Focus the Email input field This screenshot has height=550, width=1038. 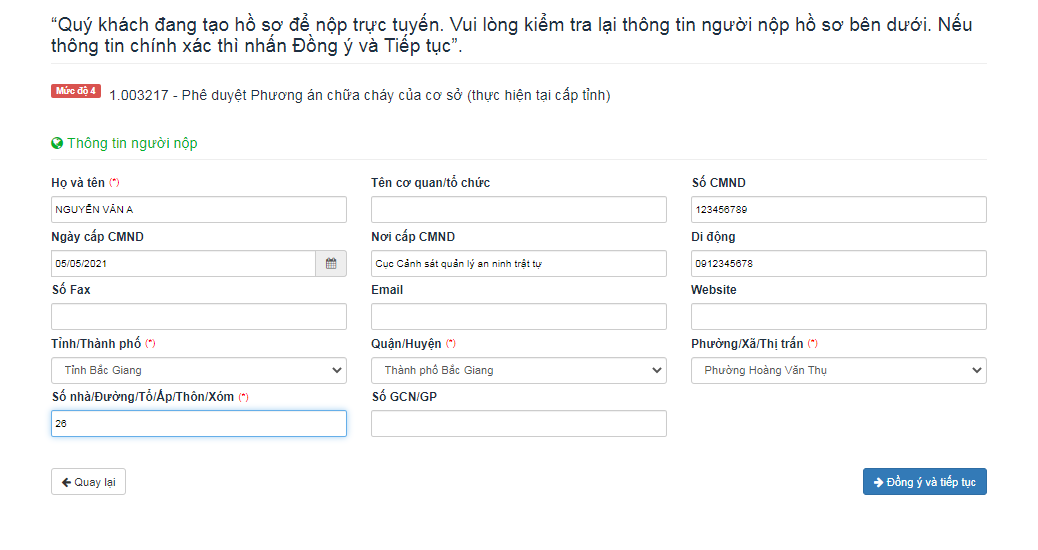[518, 316]
